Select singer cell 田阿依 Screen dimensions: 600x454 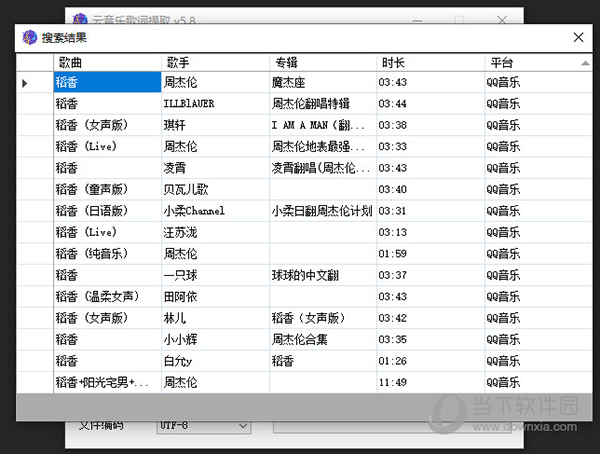215,297
